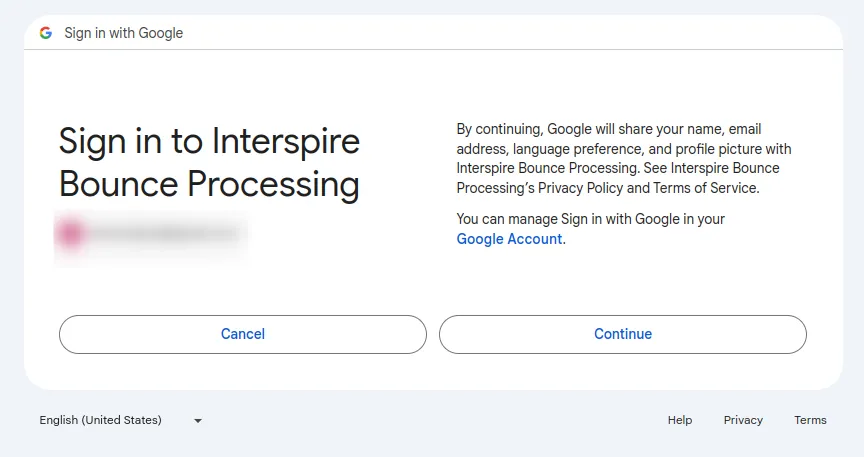Select the Continue button
This screenshot has height=457, width=864.
point(623,334)
